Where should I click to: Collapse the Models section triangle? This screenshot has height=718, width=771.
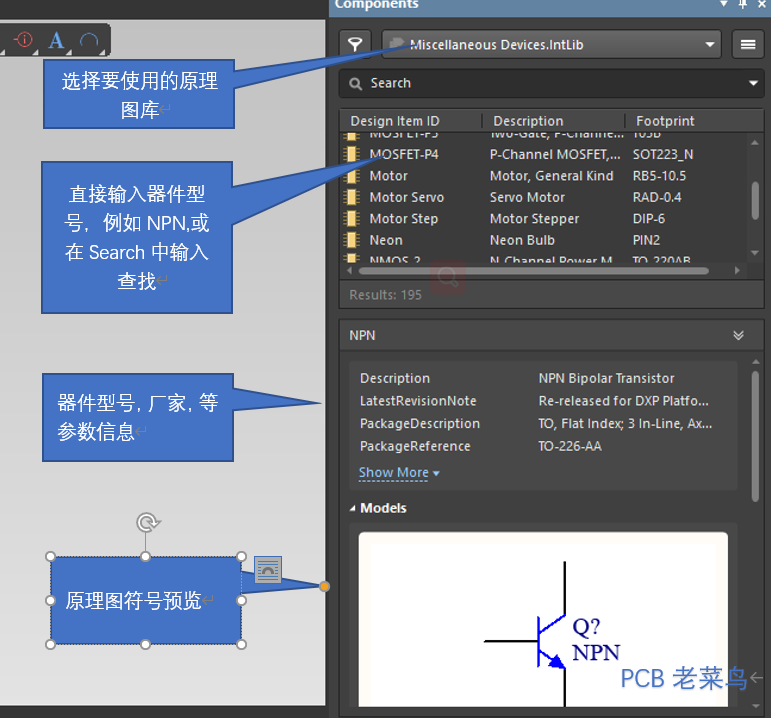(353, 509)
